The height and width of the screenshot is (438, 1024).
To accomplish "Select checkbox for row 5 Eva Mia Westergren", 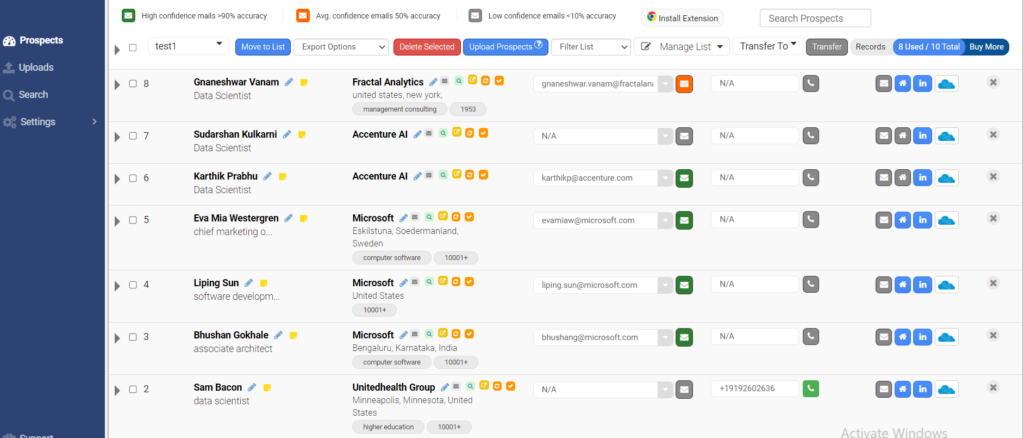I will (x=133, y=220).
